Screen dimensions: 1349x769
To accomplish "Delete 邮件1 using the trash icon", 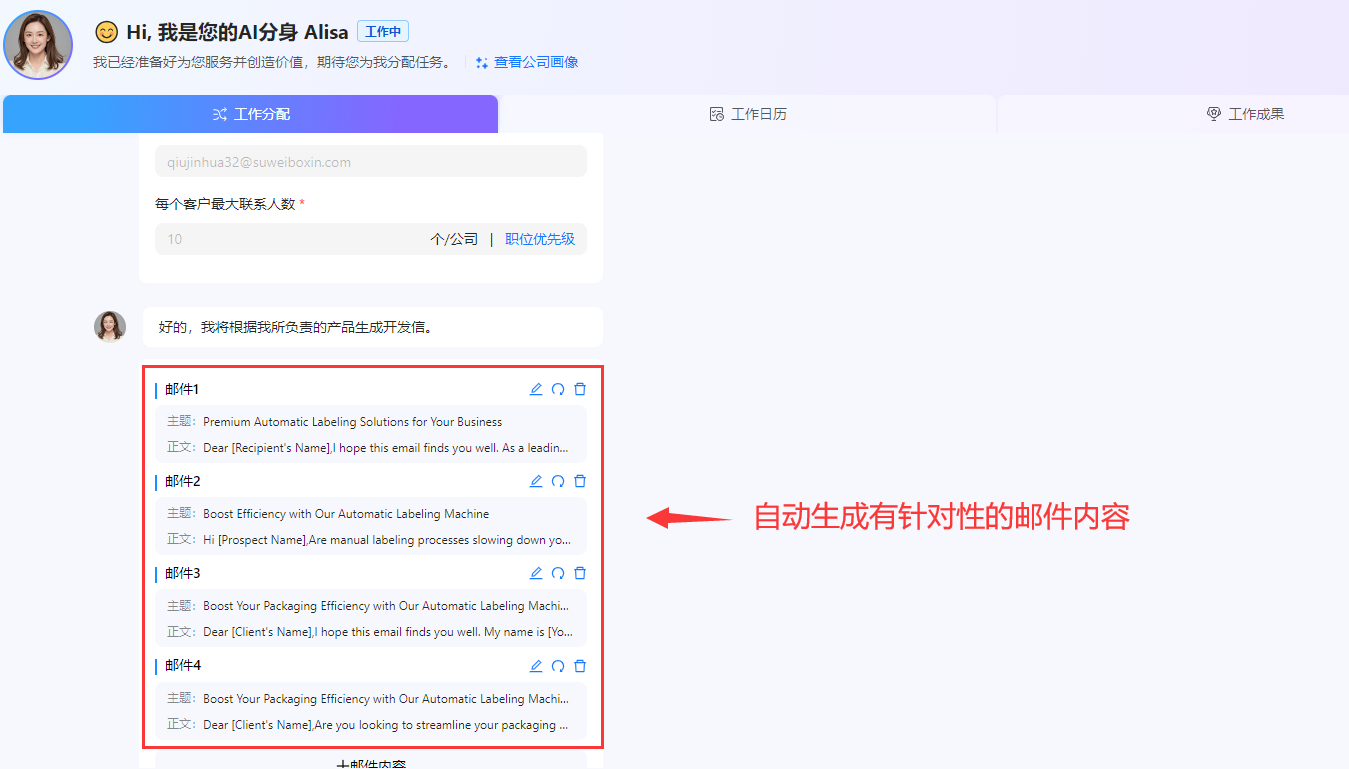I will (x=580, y=389).
